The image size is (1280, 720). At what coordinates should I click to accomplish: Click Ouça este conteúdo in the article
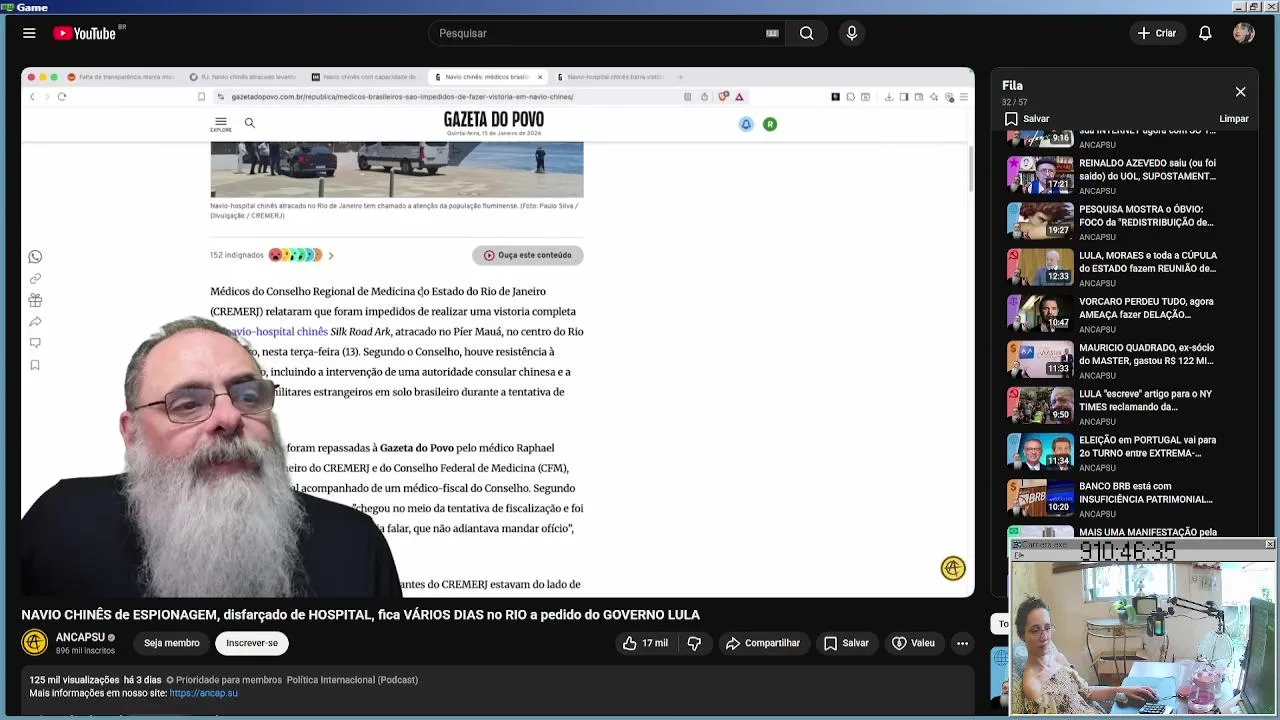coord(528,255)
